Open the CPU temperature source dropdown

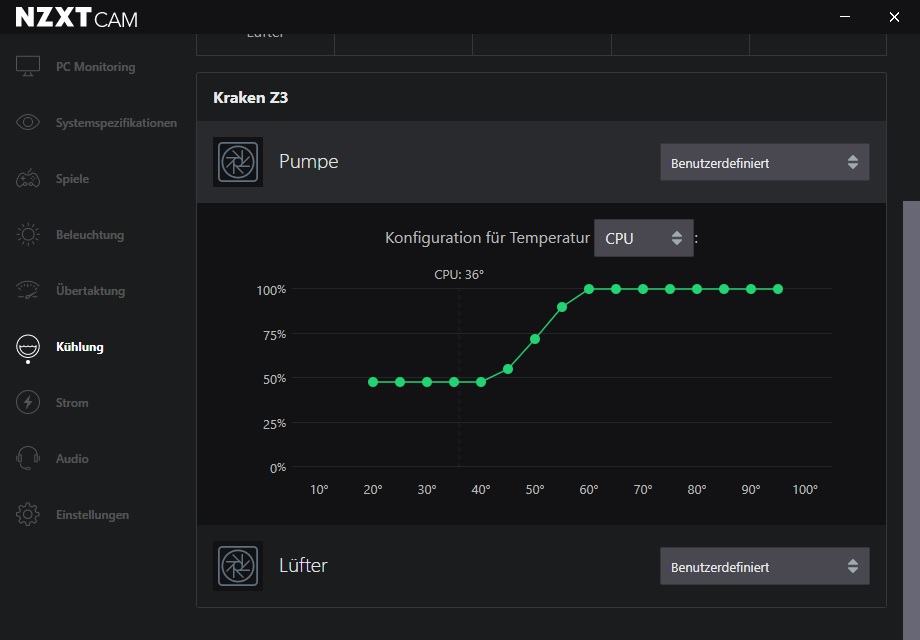[644, 238]
